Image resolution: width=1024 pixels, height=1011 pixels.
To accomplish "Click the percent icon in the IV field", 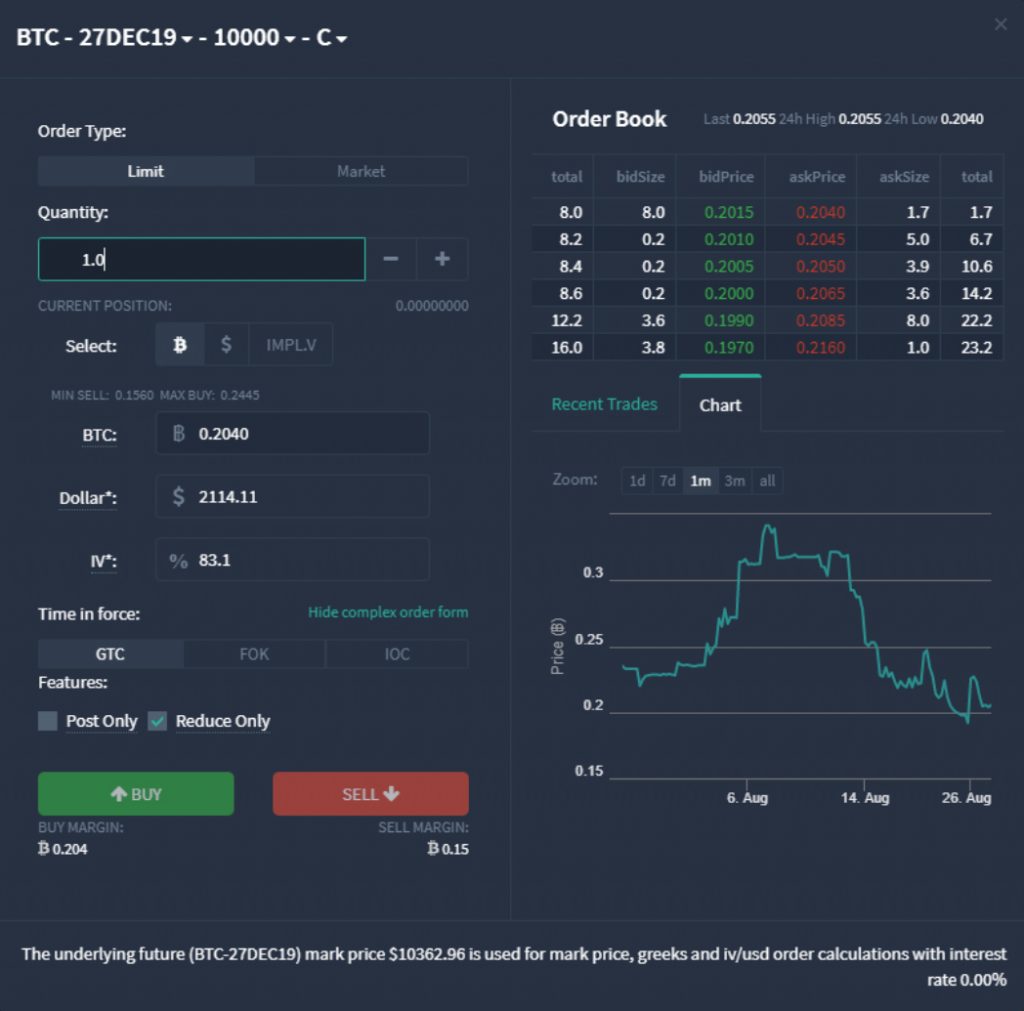I will pos(177,559).
